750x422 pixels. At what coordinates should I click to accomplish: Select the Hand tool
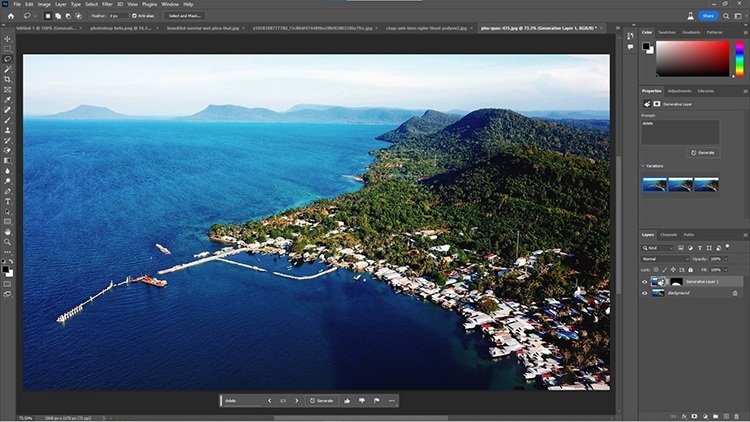tap(7, 232)
